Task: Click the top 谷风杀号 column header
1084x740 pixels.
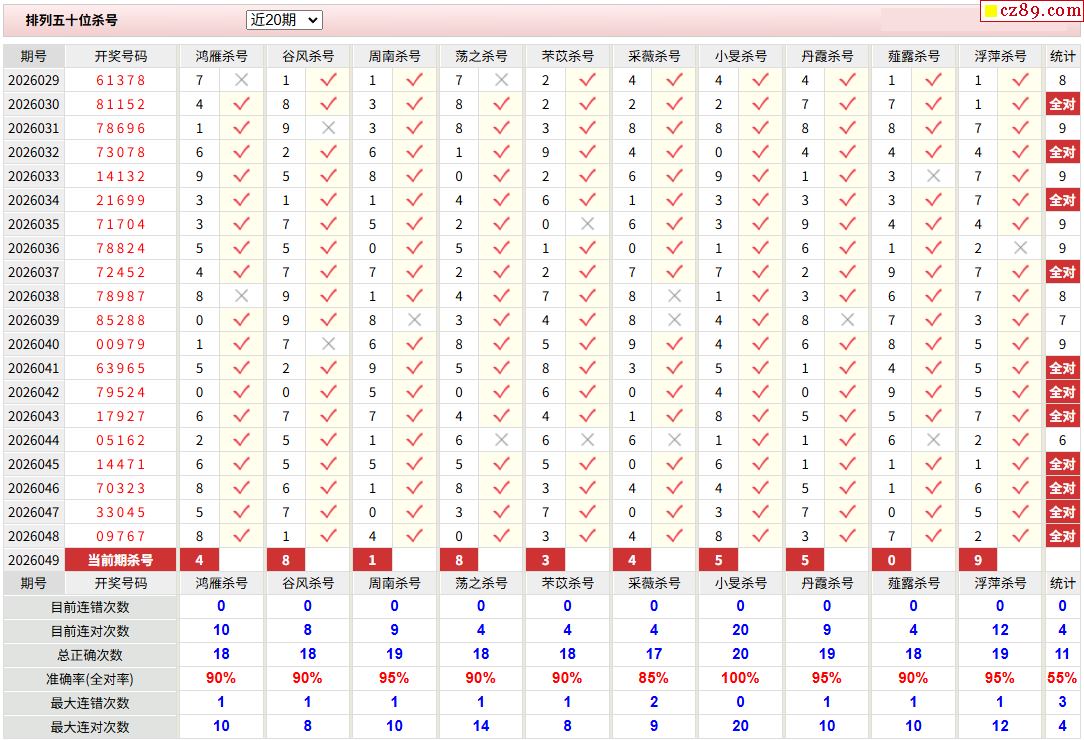Action: pyautogui.click(x=308, y=56)
